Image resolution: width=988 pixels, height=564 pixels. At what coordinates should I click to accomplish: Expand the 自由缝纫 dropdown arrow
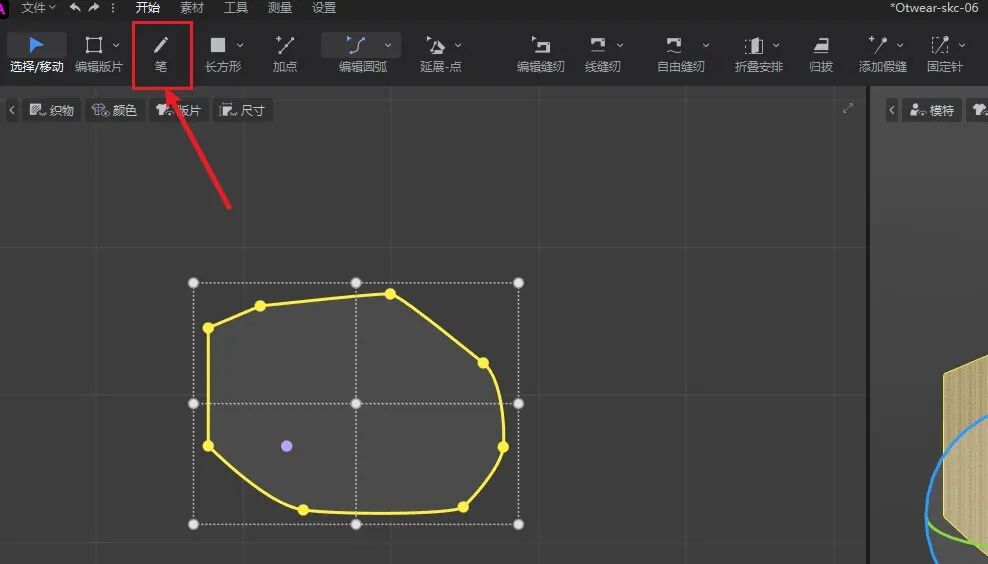pyautogui.click(x=706, y=45)
